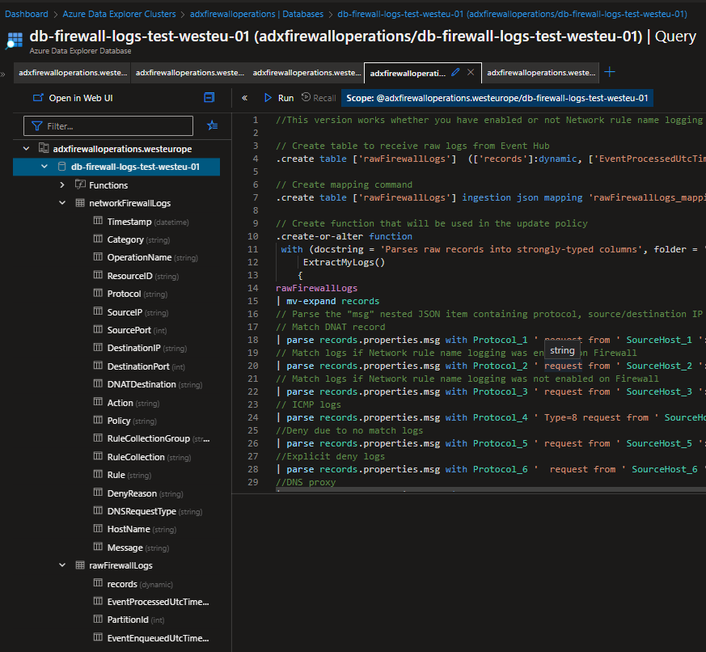Collapse the rawFirewallLogs table node
Image resolution: width=706 pixels, height=652 pixels.
(62, 565)
